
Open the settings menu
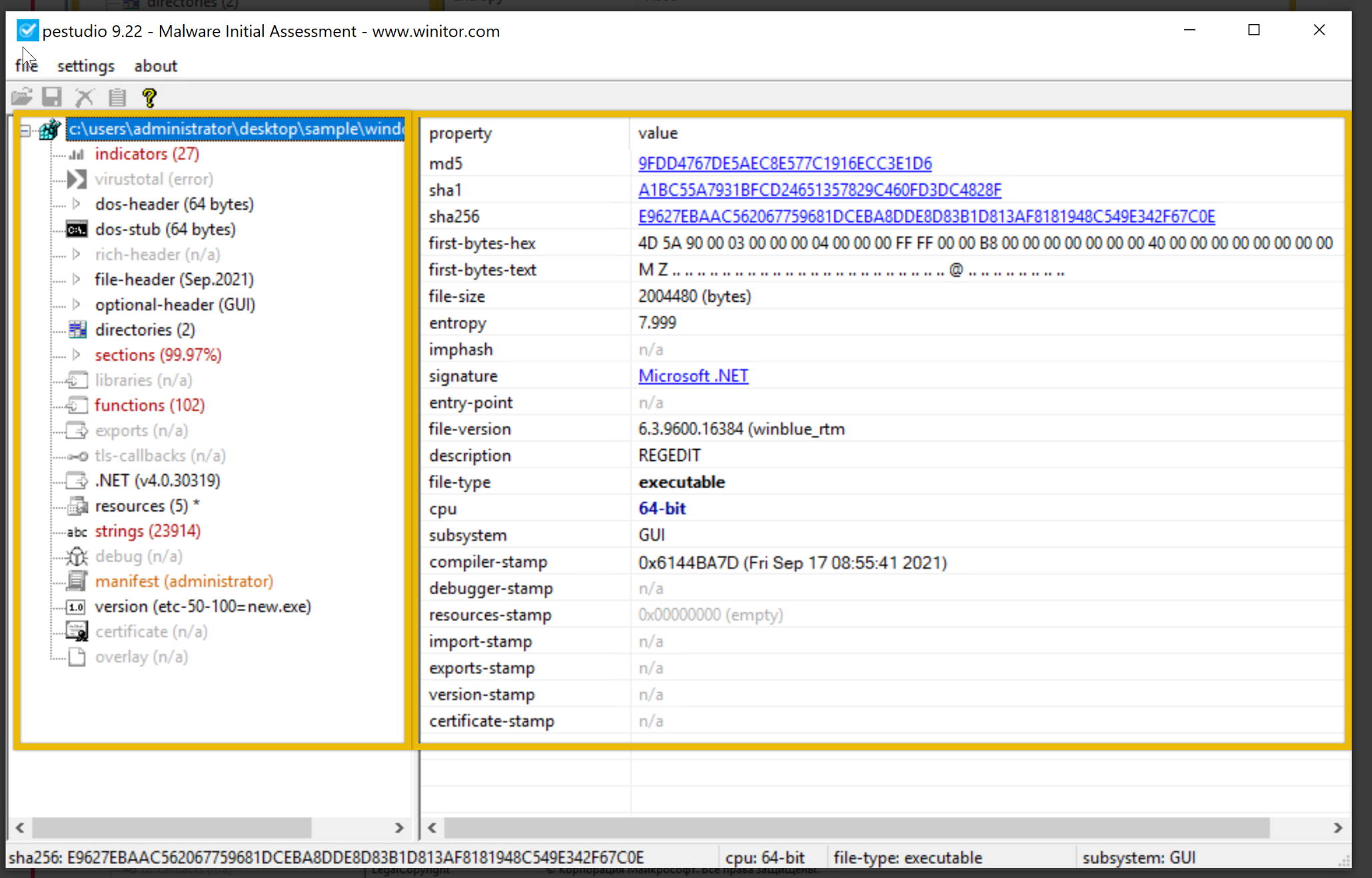point(85,66)
